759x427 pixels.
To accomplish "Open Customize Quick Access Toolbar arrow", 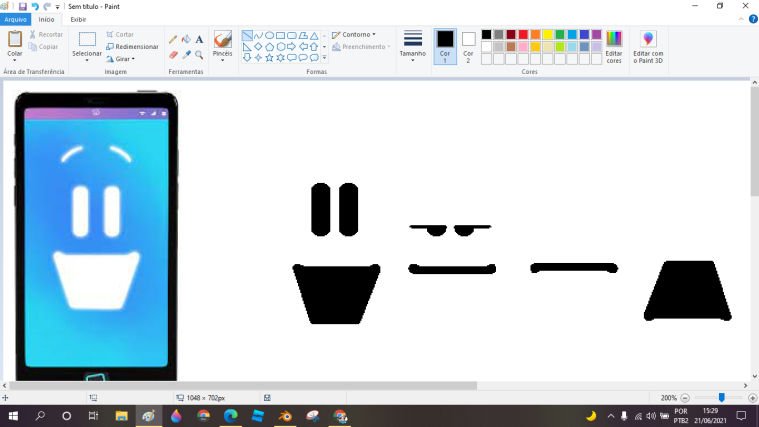I will pyautogui.click(x=57, y=7).
